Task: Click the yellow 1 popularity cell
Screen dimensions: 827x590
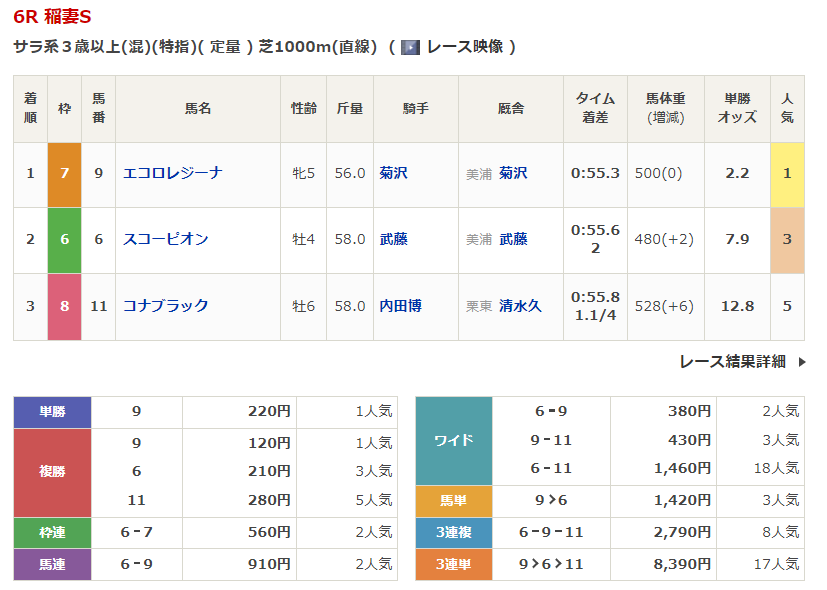Action: [787, 175]
